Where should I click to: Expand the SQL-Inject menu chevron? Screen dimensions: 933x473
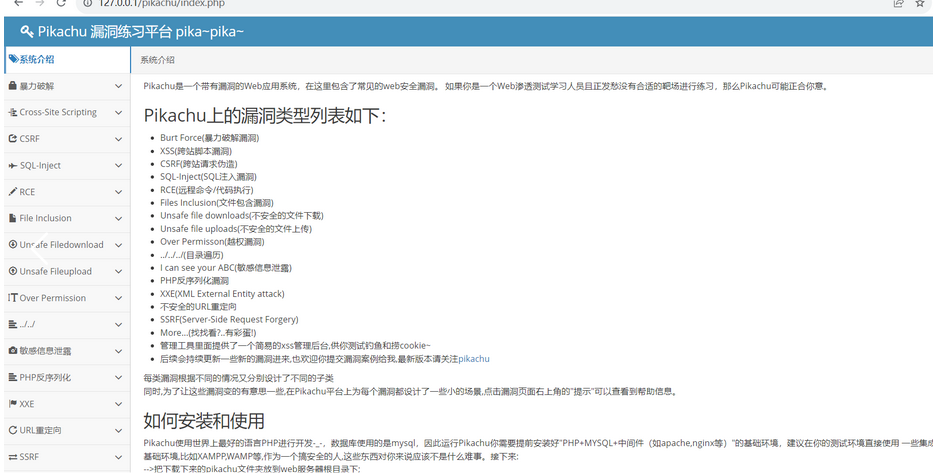118,165
